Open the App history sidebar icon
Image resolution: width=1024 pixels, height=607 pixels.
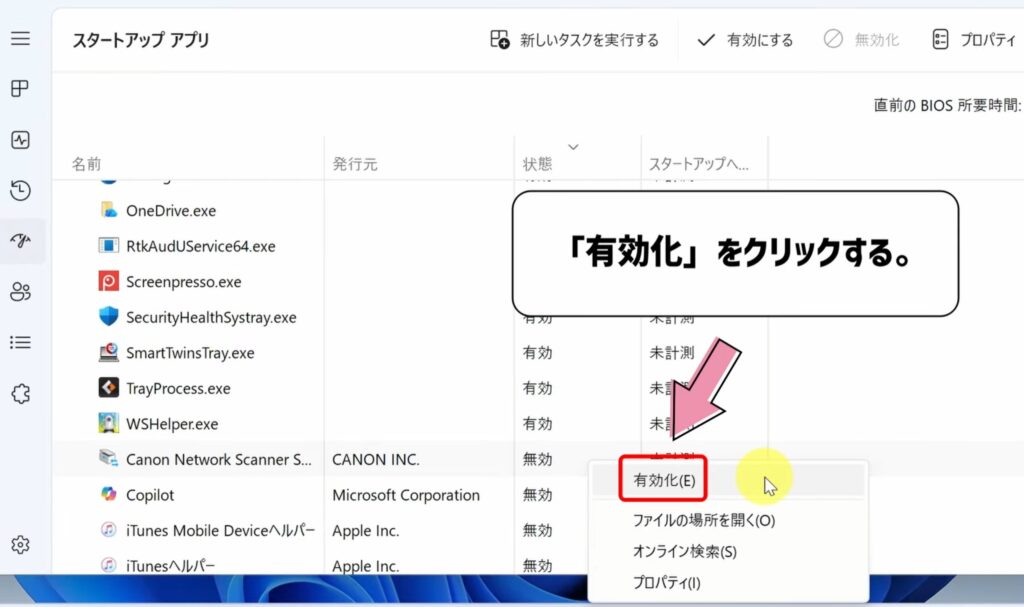click(x=20, y=191)
